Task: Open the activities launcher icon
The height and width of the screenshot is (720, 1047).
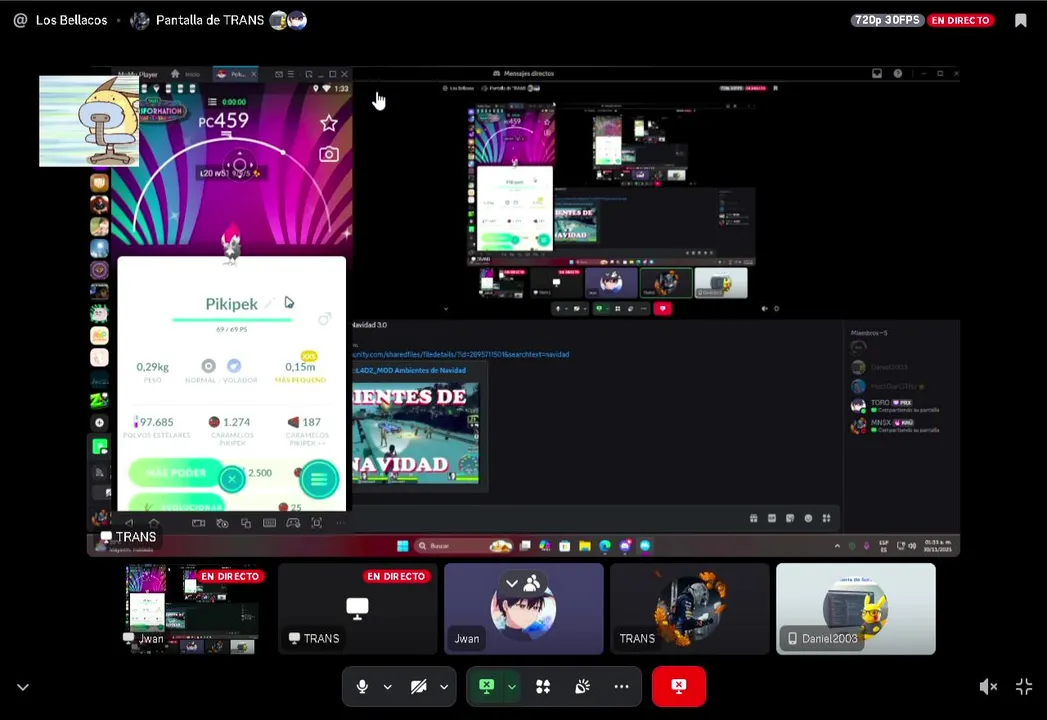Action: tap(543, 687)
